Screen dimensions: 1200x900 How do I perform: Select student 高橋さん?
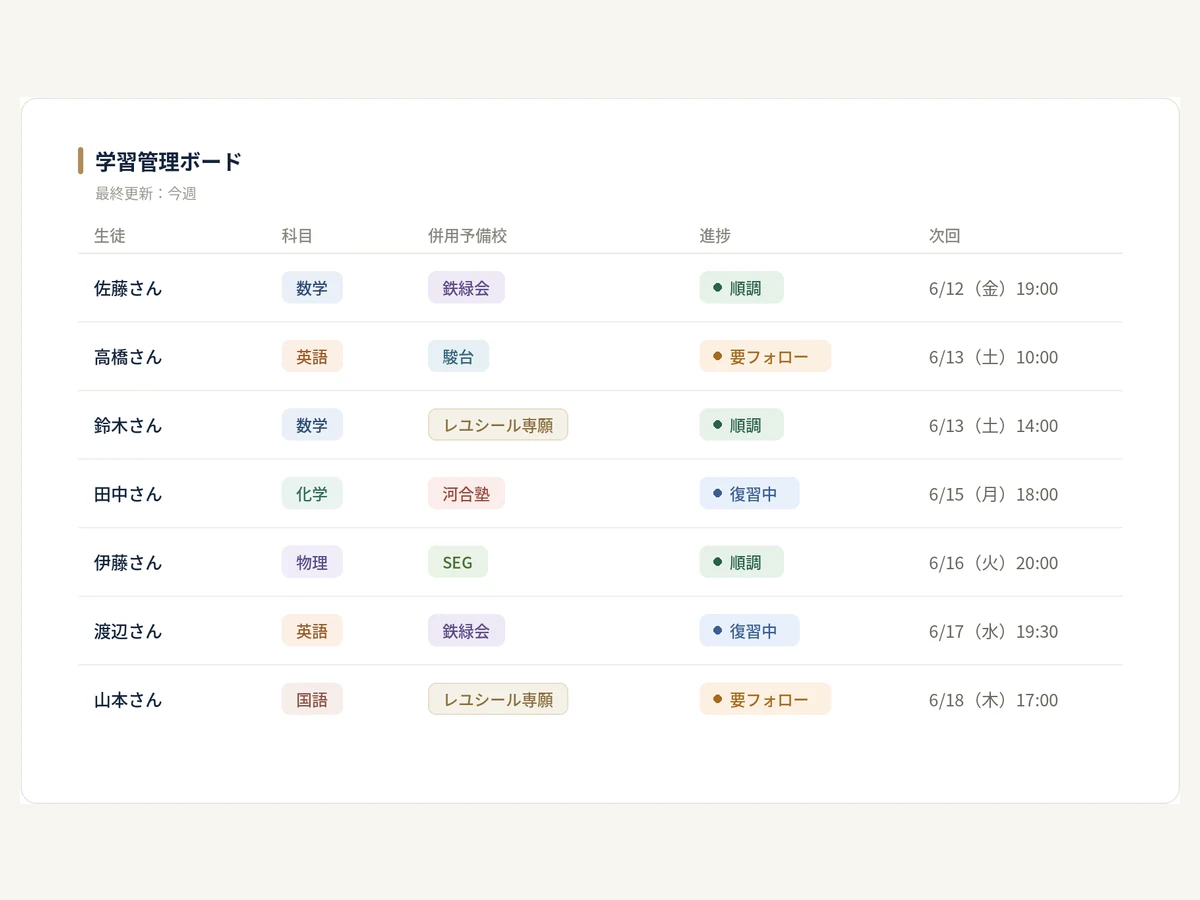pyautogui.click(x=128, y=357)
